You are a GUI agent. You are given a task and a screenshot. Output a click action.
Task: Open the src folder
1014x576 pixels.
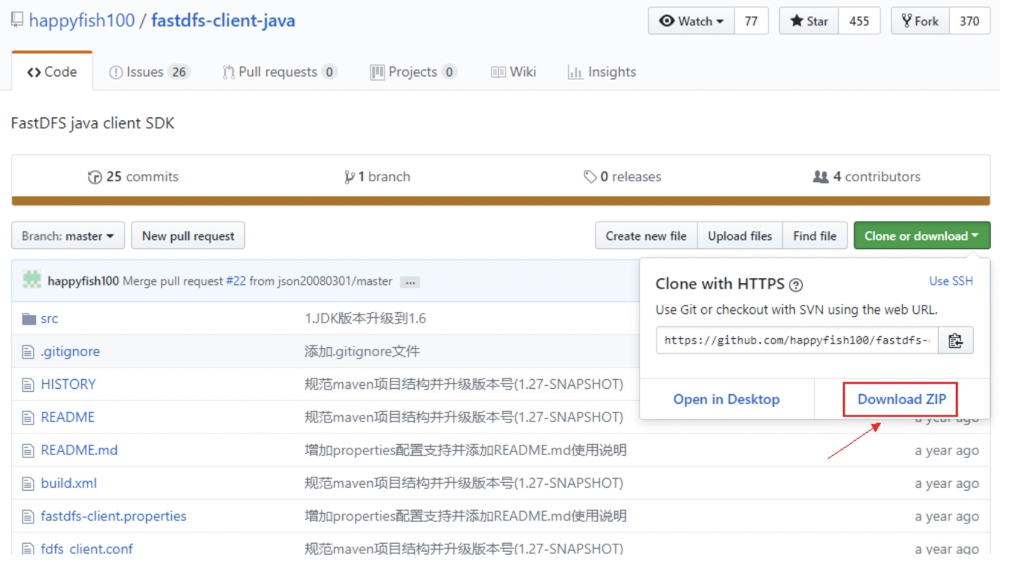pyautogui.click(x=49, y=319)
